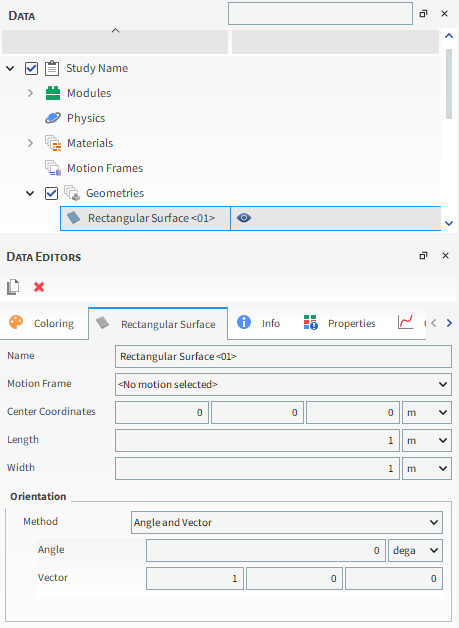This screenshot has width=459, height=628.
Task: Click the red curve chart tab icon
Action: (405, 322)
